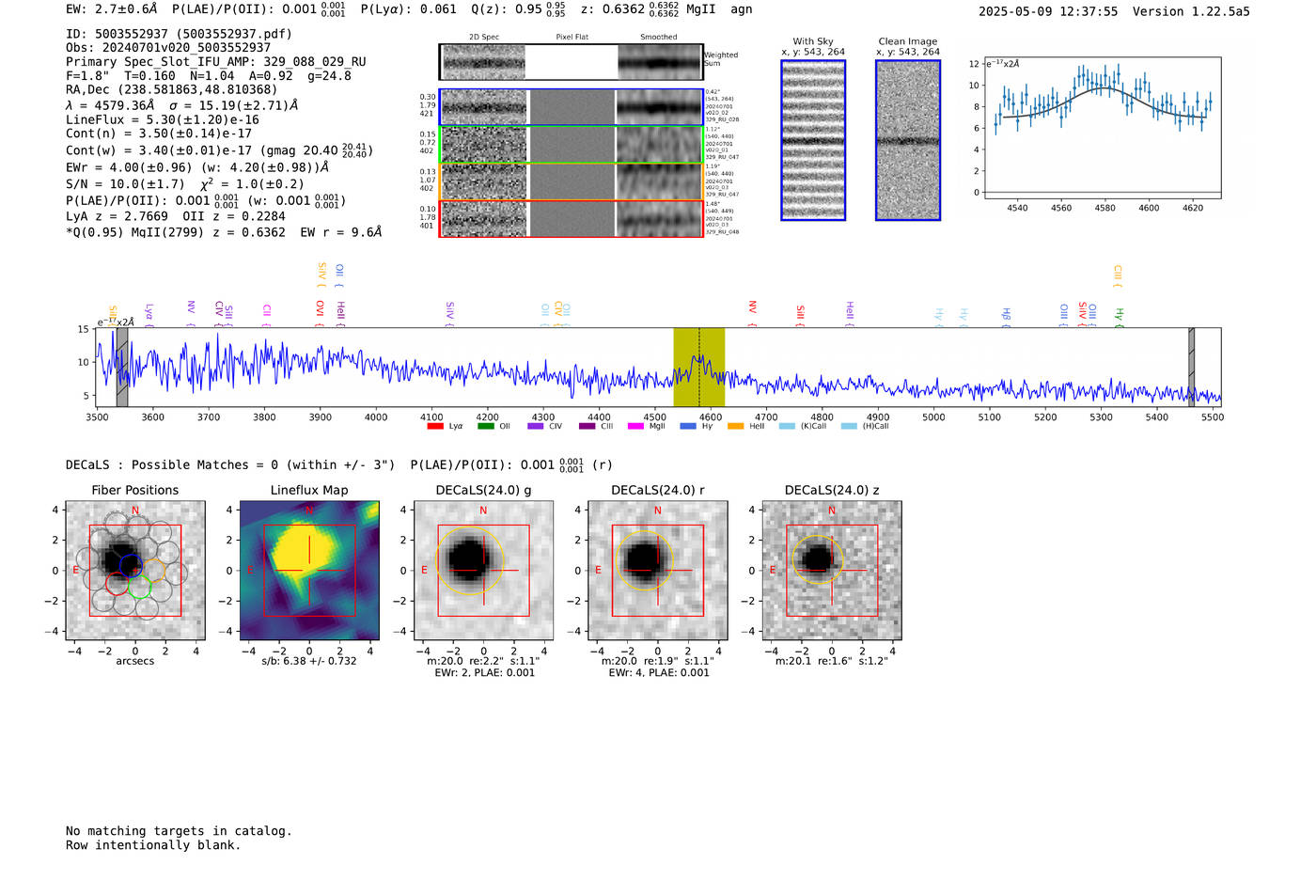Select the CIII legend color swatch
This screenshot has height=896, width=1316.
point(587,426)
